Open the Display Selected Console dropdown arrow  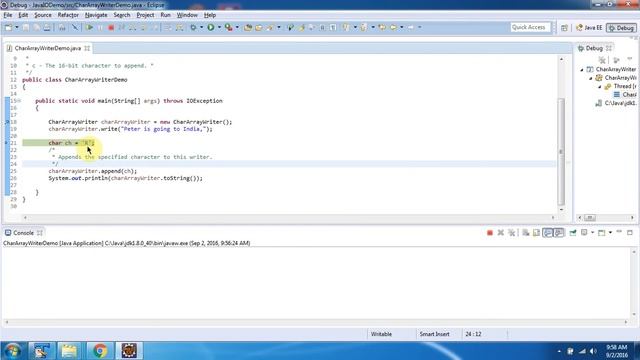[593, 233]
